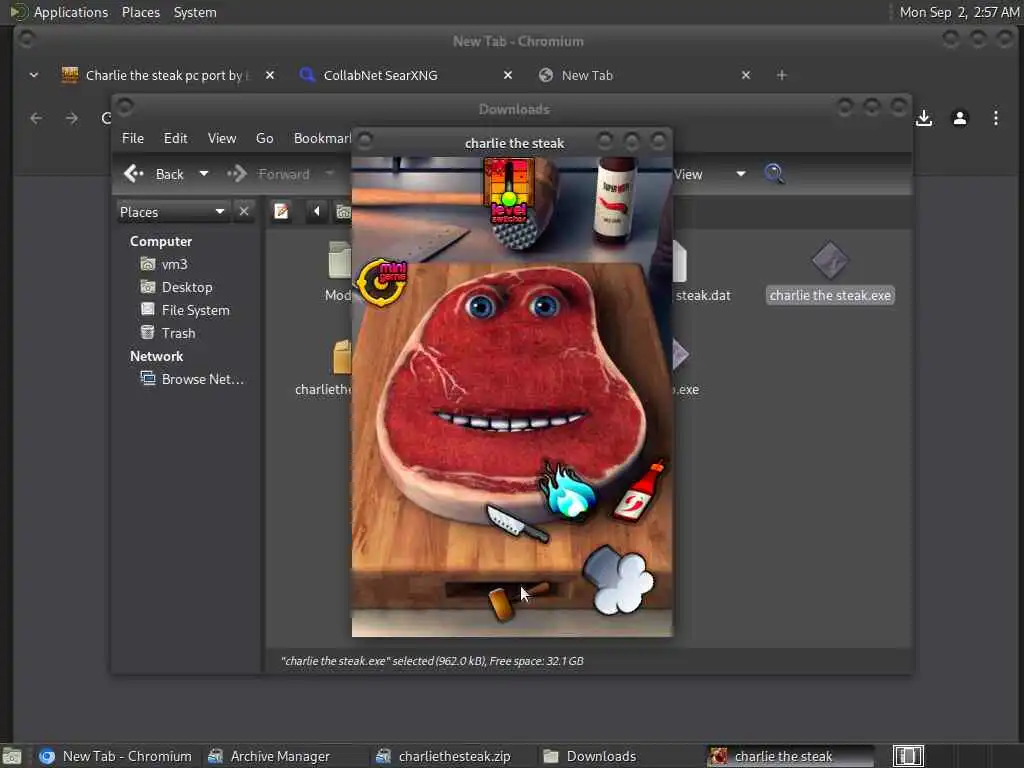
Task: Expand the Back history dropdown arrow
Action: click(x=204, y=174)
